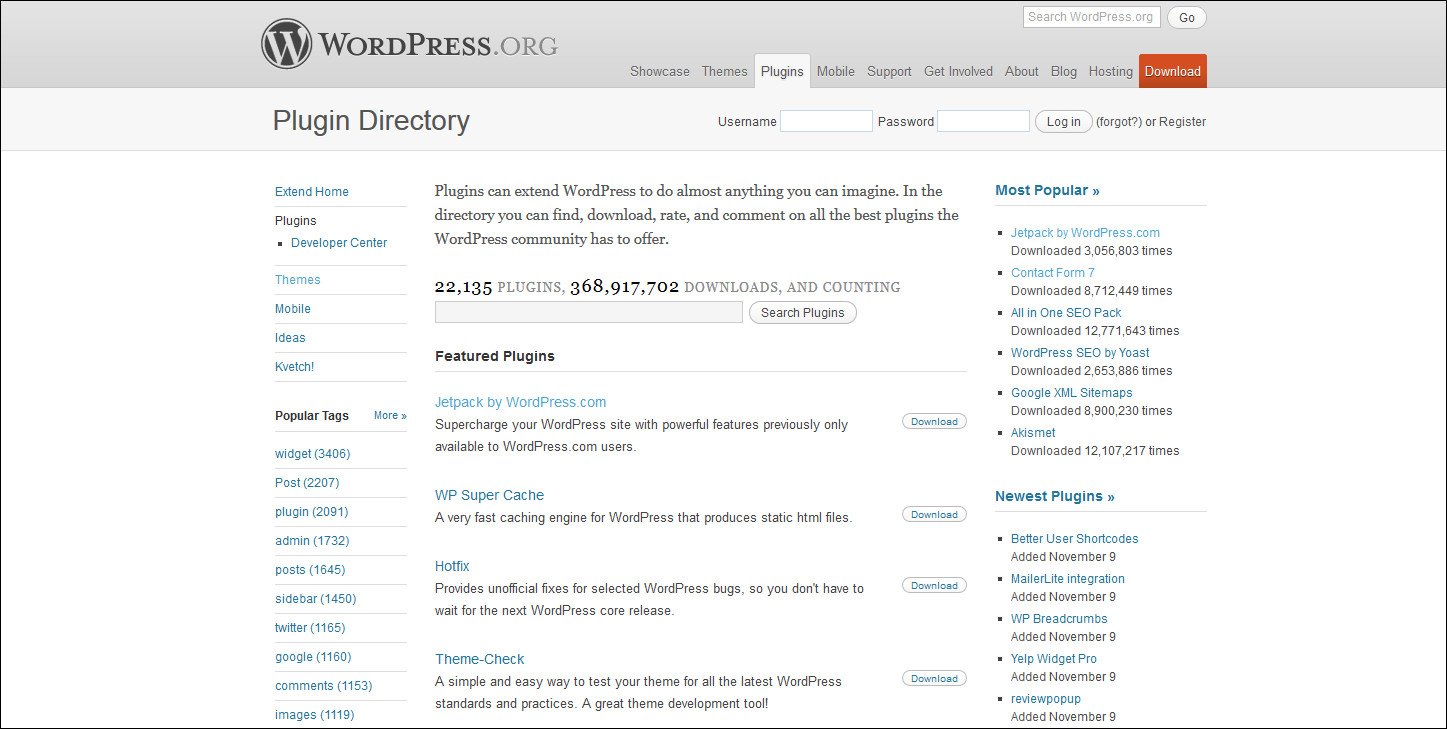This screenshot has width=1447, height=729.
Task: Open the Theme-Check plugin link
Action: (479, 659)
